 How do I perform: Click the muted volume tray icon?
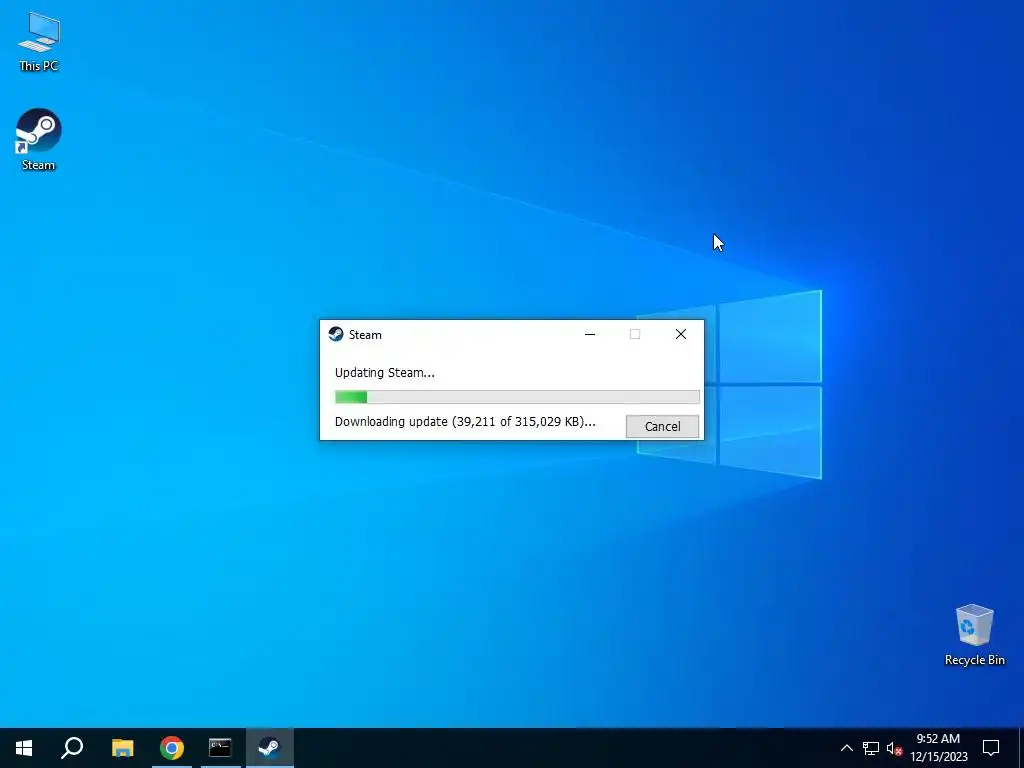tap(894, 748)
